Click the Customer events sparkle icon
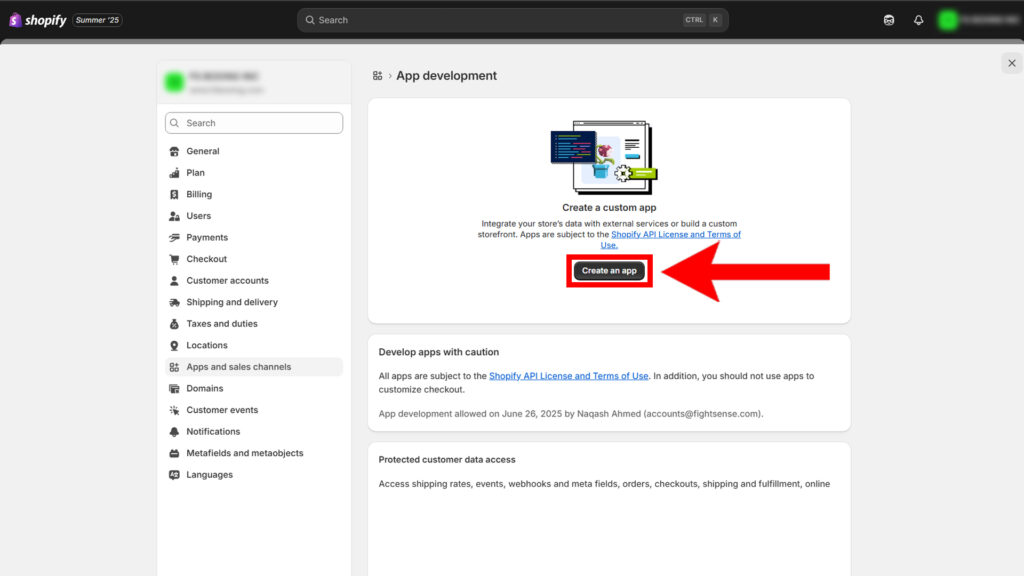 point(174,410)
